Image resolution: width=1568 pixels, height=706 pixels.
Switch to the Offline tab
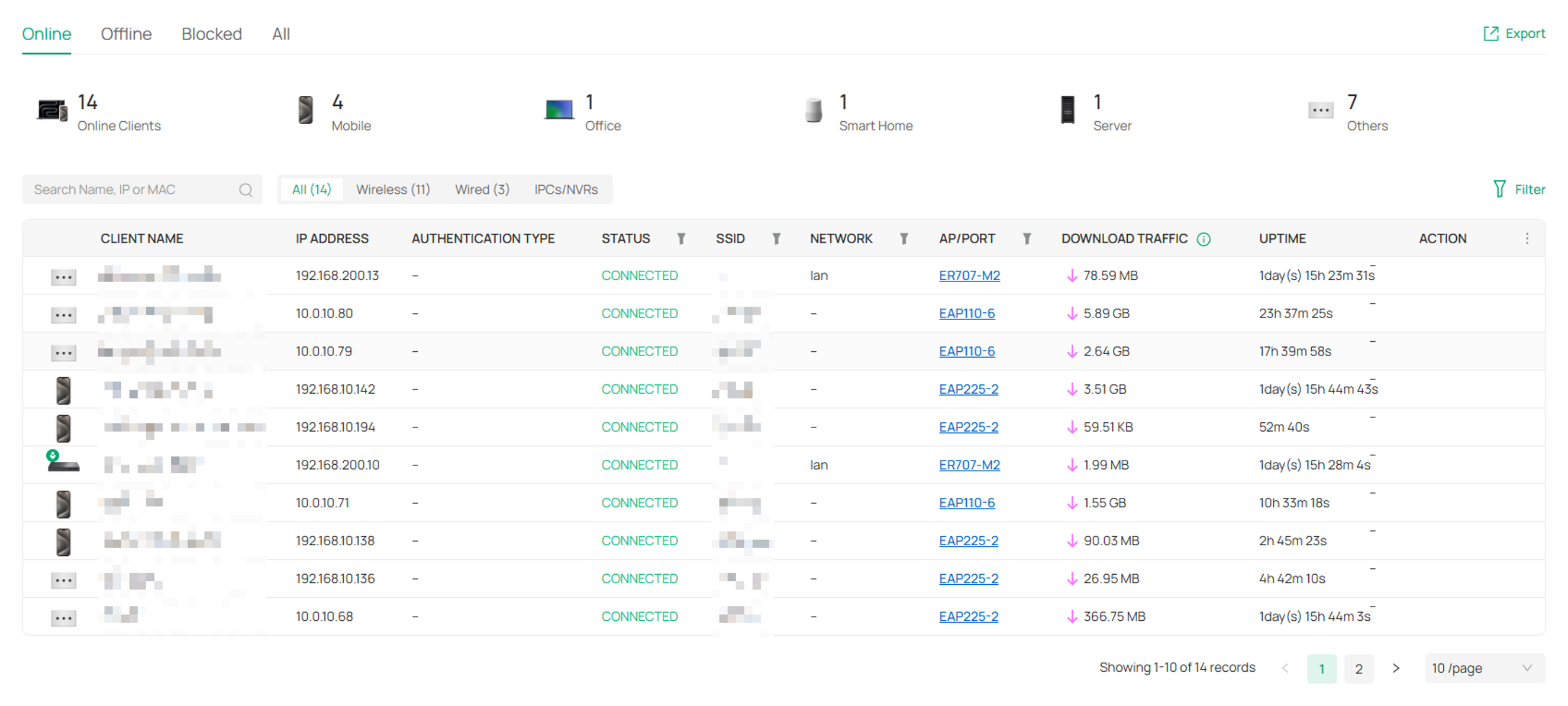126,34
